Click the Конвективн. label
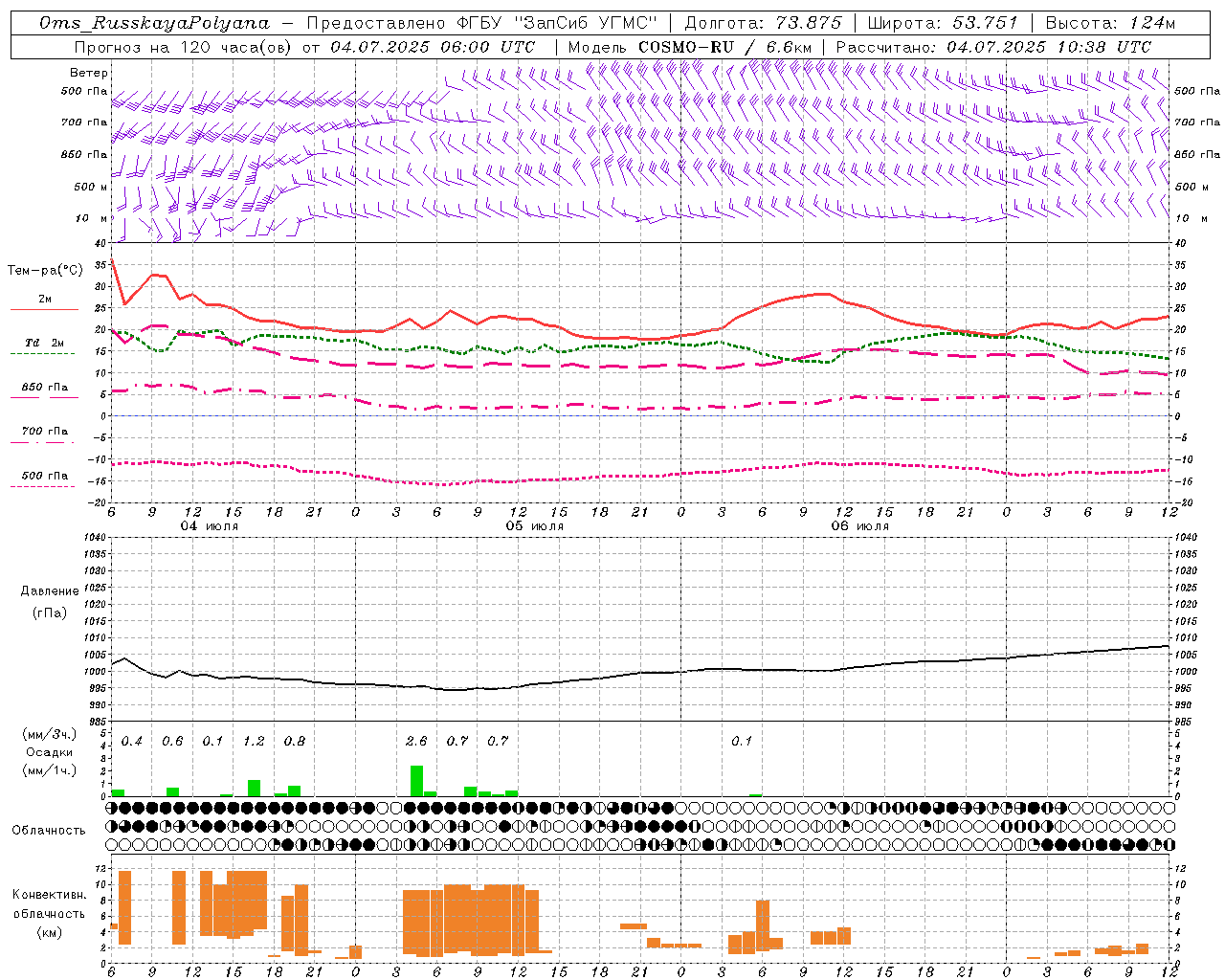The height and width of the screenshot is (980, 1225). (x=49, y=895)
